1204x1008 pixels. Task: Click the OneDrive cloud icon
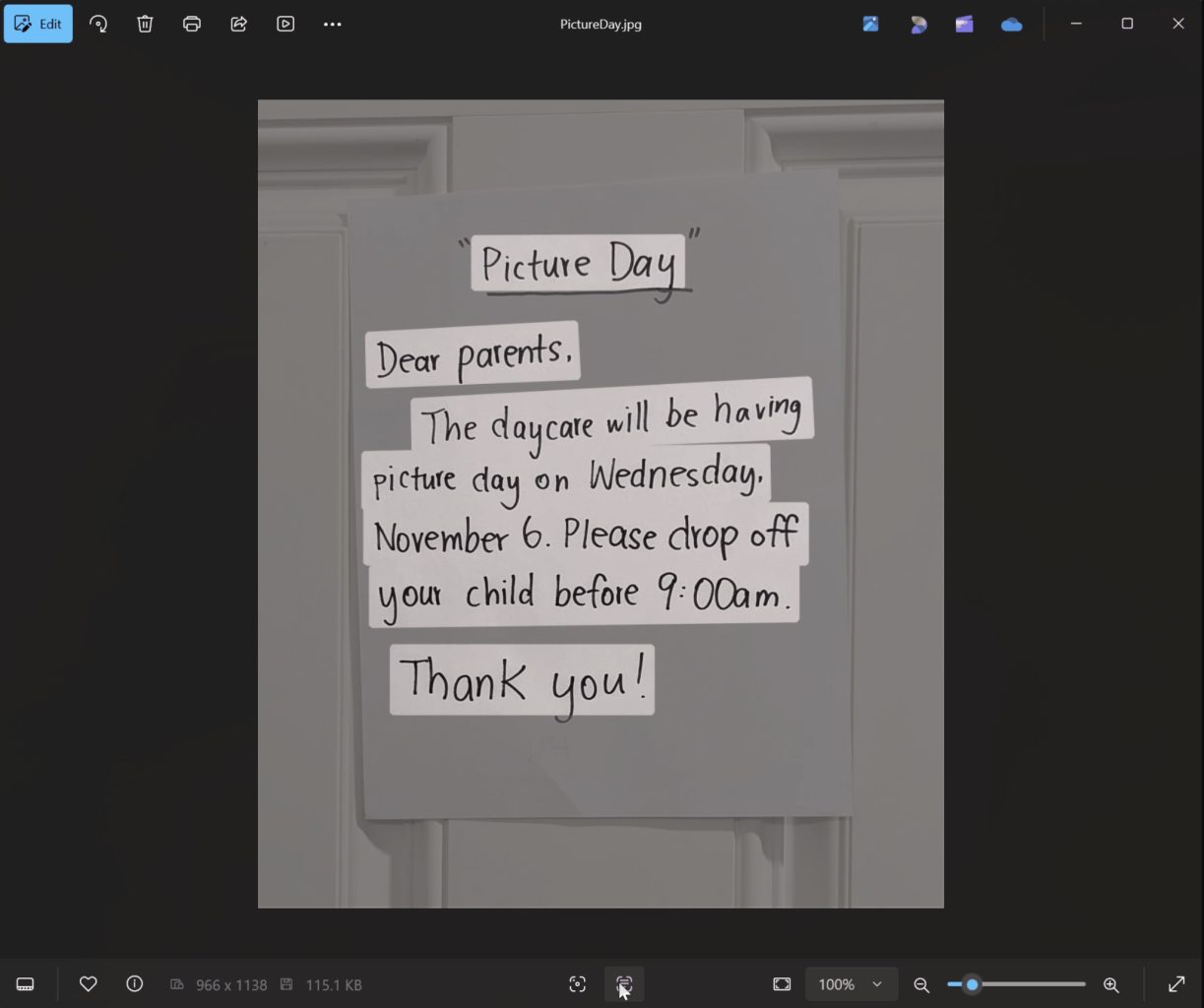pyautogui.click(x=1012, y=24)
